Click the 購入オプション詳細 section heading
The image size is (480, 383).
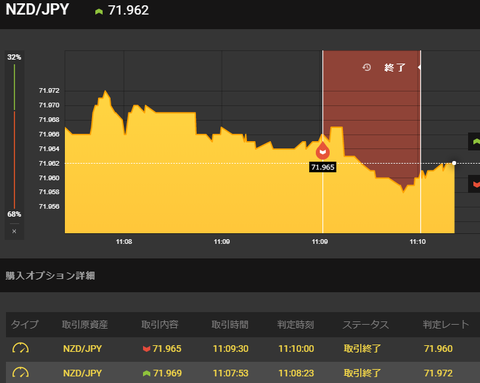(x=50, y=276)
